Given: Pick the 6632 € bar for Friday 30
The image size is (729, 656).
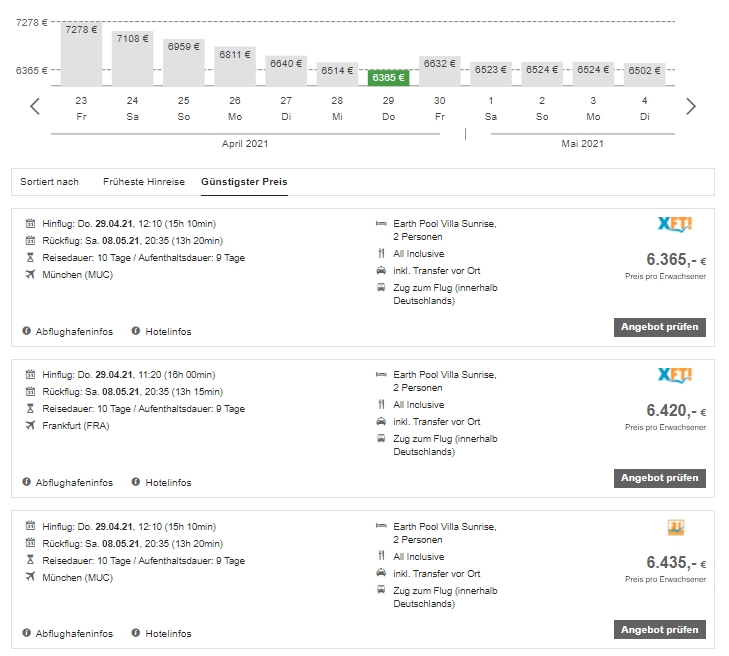Looking at the screenshot, I should (440, 70).
